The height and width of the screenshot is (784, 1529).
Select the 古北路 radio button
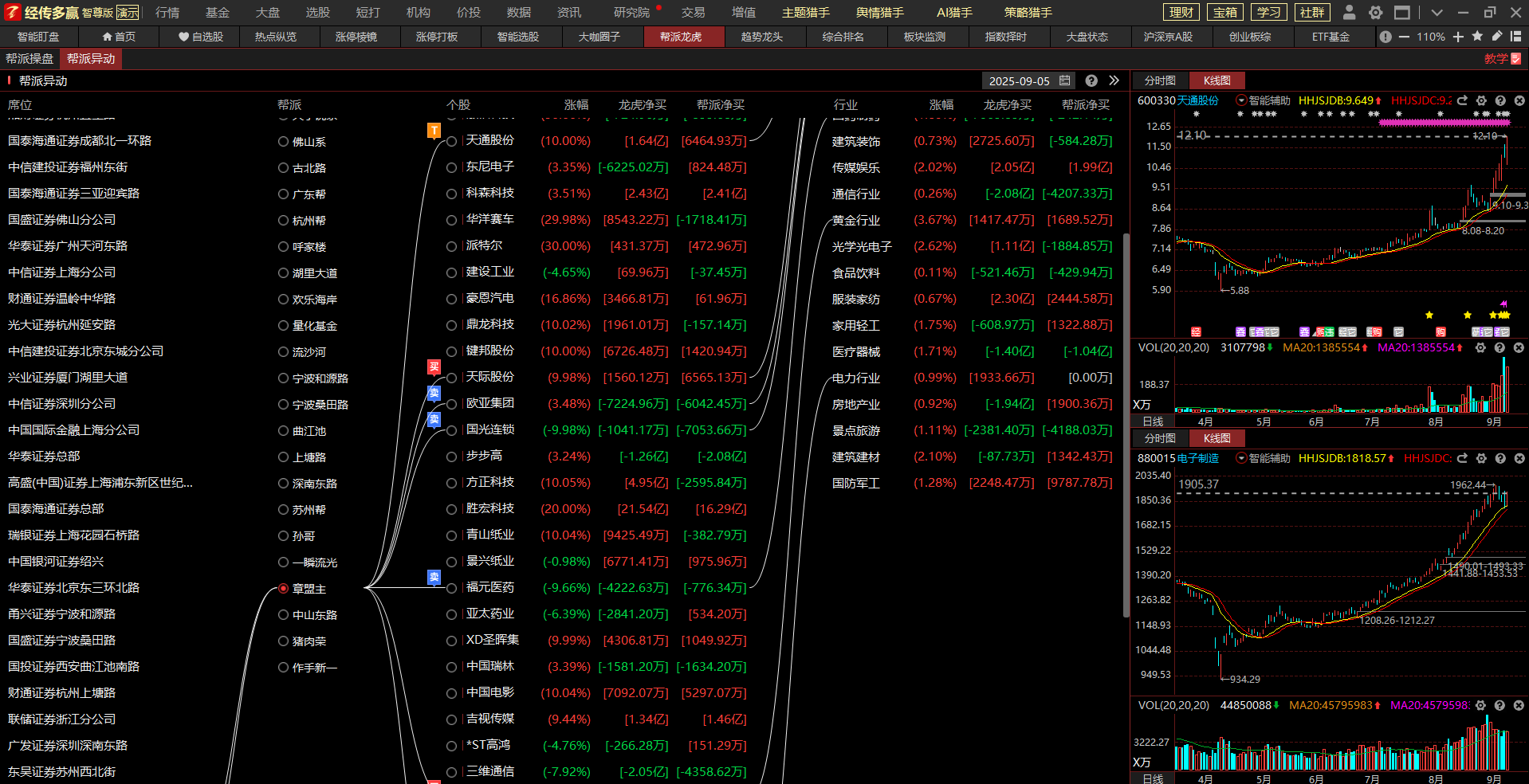283,167
